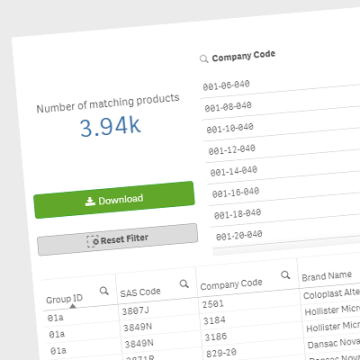Click the 3807J SAS code cell
The height and width of the screenshot is (360, 360).
[x=136, y=311]
